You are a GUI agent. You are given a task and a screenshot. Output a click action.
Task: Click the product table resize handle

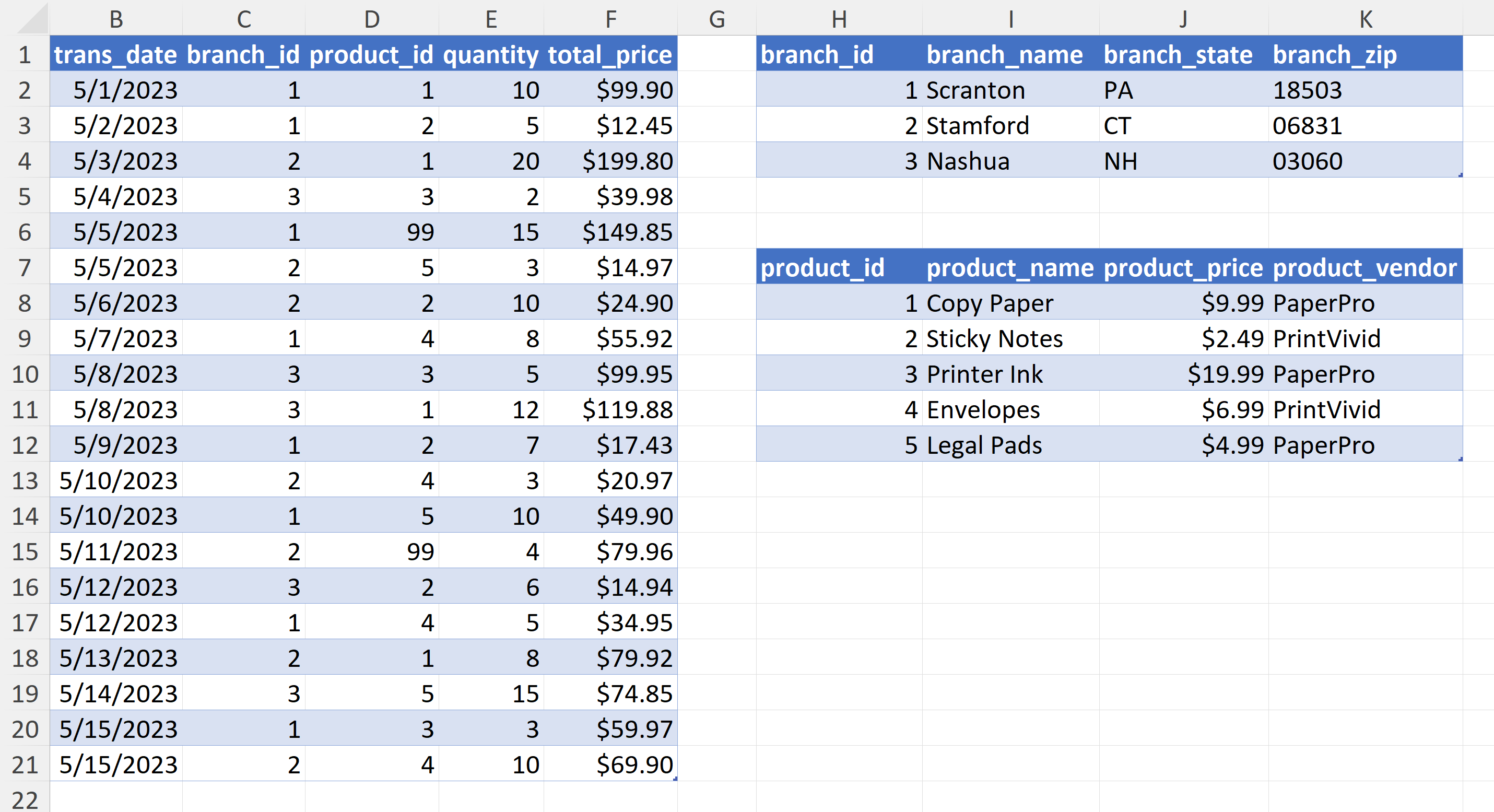tap(1460, 459)
